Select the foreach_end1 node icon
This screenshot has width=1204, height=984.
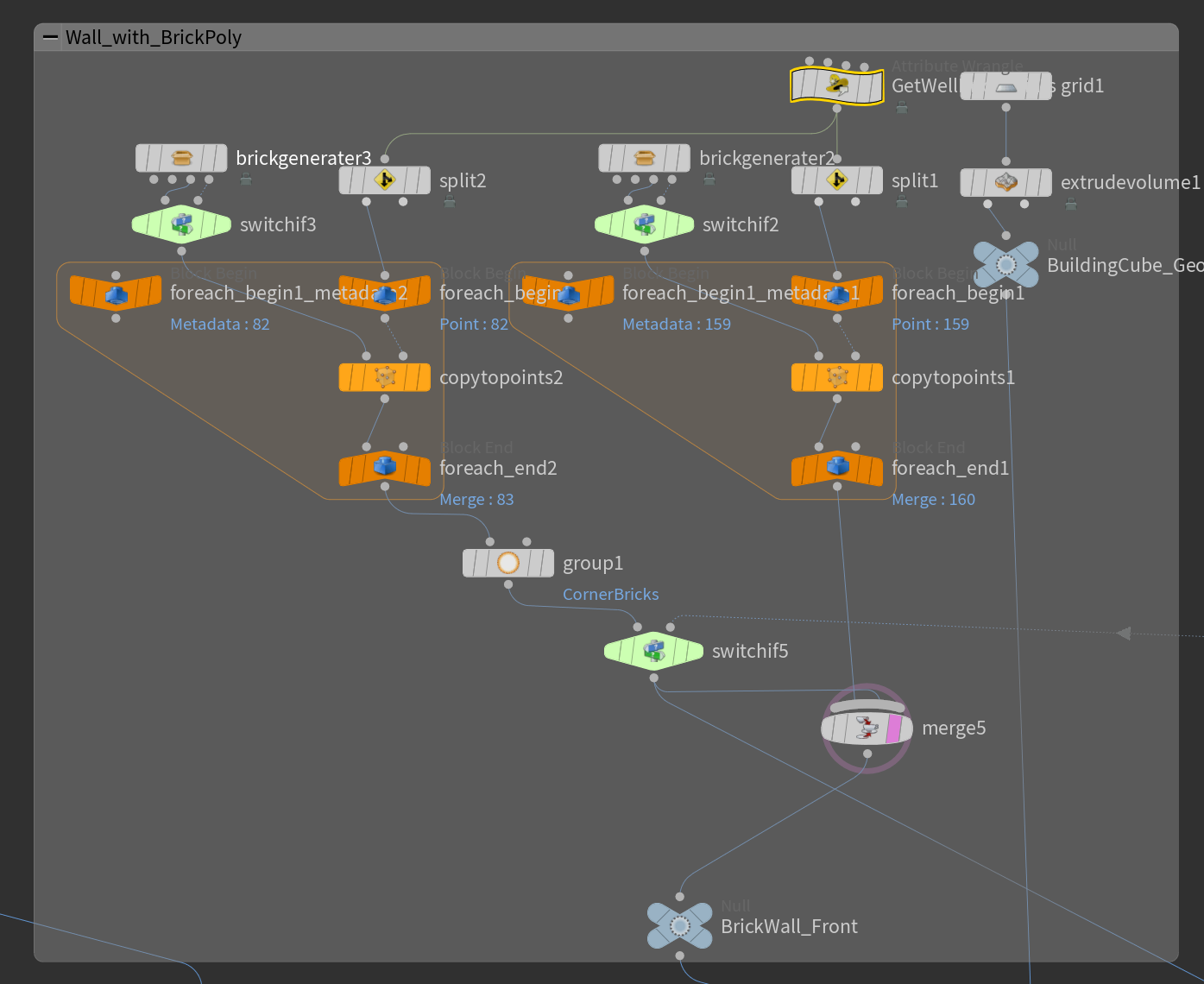click(x=837, y=467)
